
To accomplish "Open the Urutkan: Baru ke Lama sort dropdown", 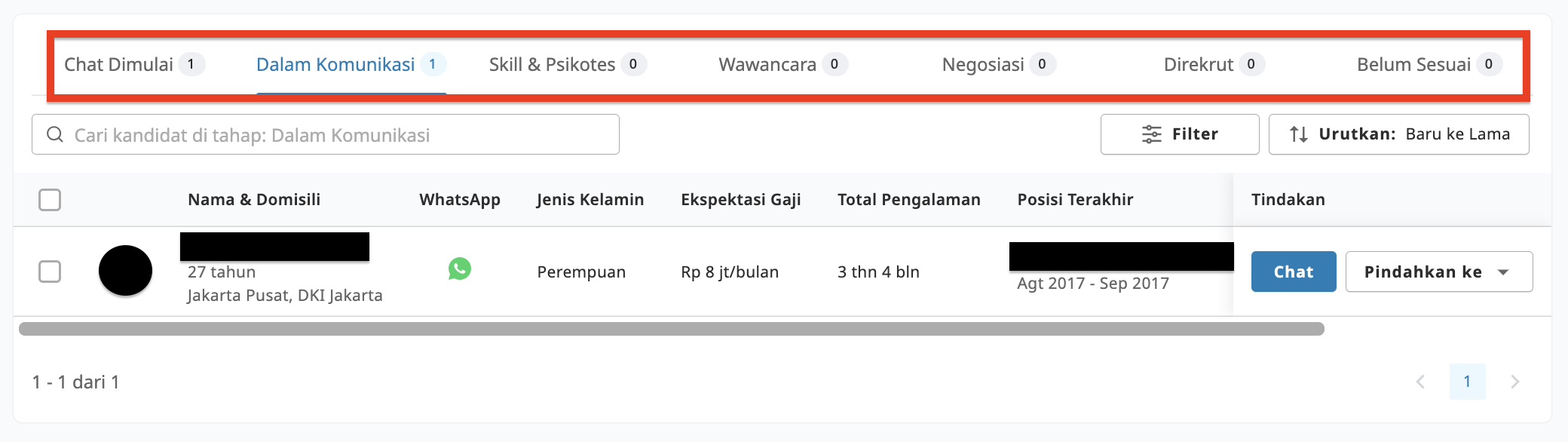I will [x=1398, y=134].
